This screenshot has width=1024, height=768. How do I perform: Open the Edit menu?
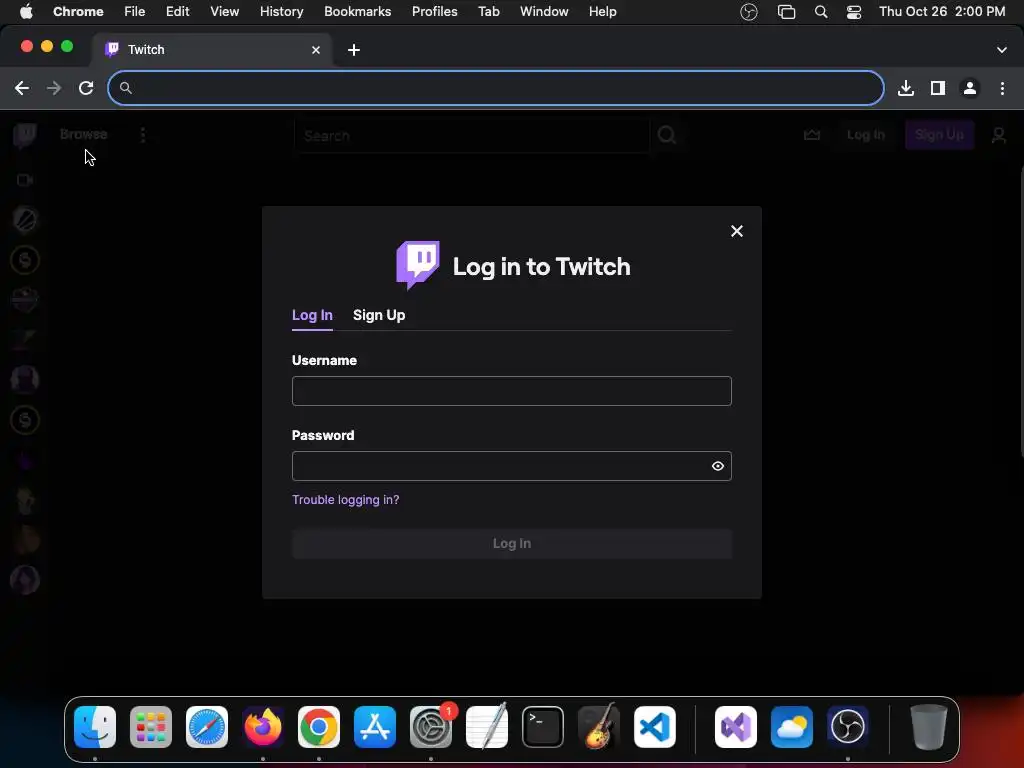pos(178,12)
